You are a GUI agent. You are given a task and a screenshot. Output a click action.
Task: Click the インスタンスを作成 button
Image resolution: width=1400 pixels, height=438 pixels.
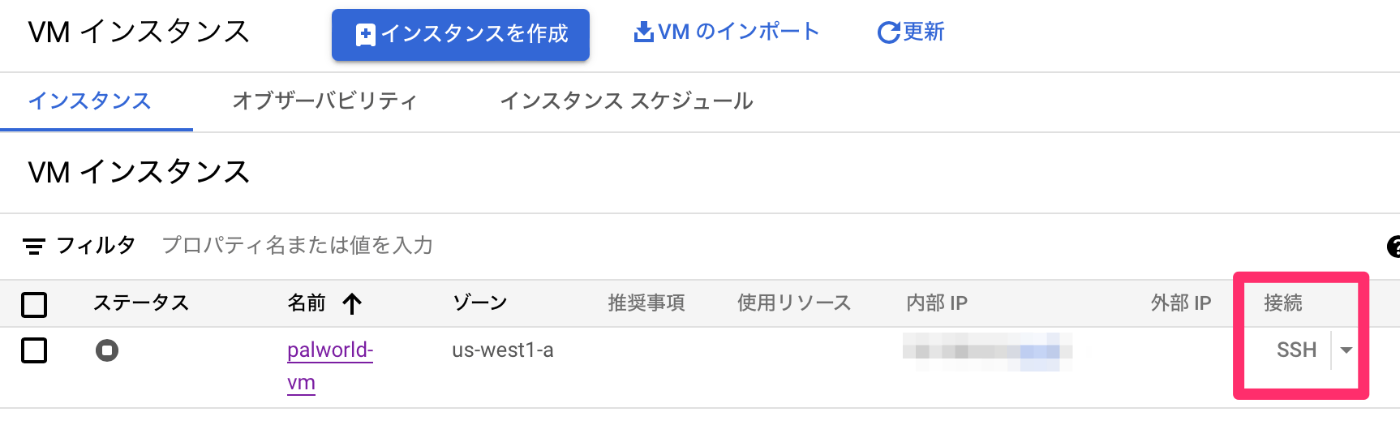(x=461, y=35)
